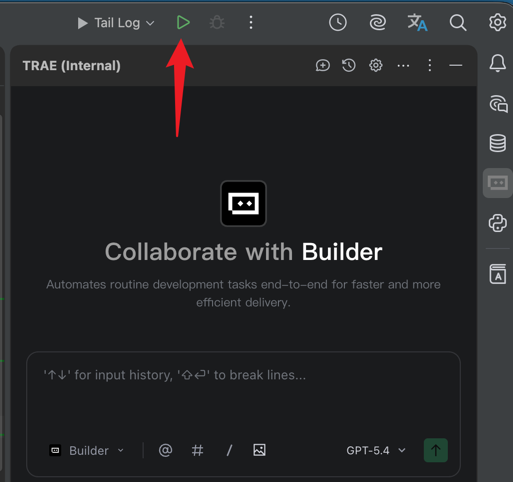Click the 'Collaborate with Builder' heading

pos(243,252)
